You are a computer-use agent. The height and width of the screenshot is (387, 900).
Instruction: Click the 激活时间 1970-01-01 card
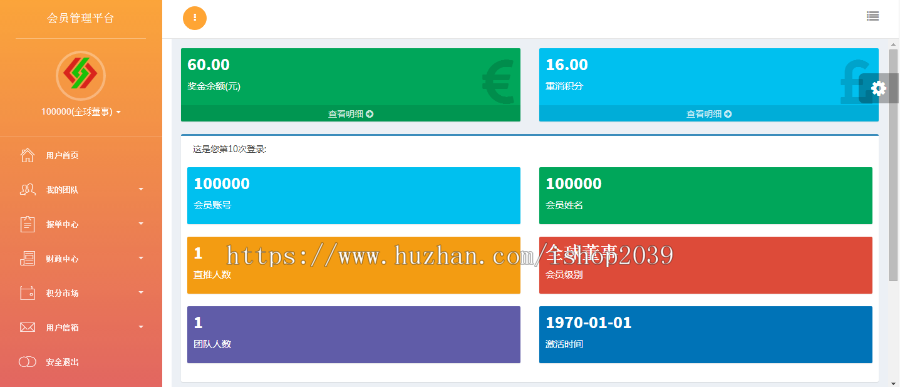click(x=705, y=334)
